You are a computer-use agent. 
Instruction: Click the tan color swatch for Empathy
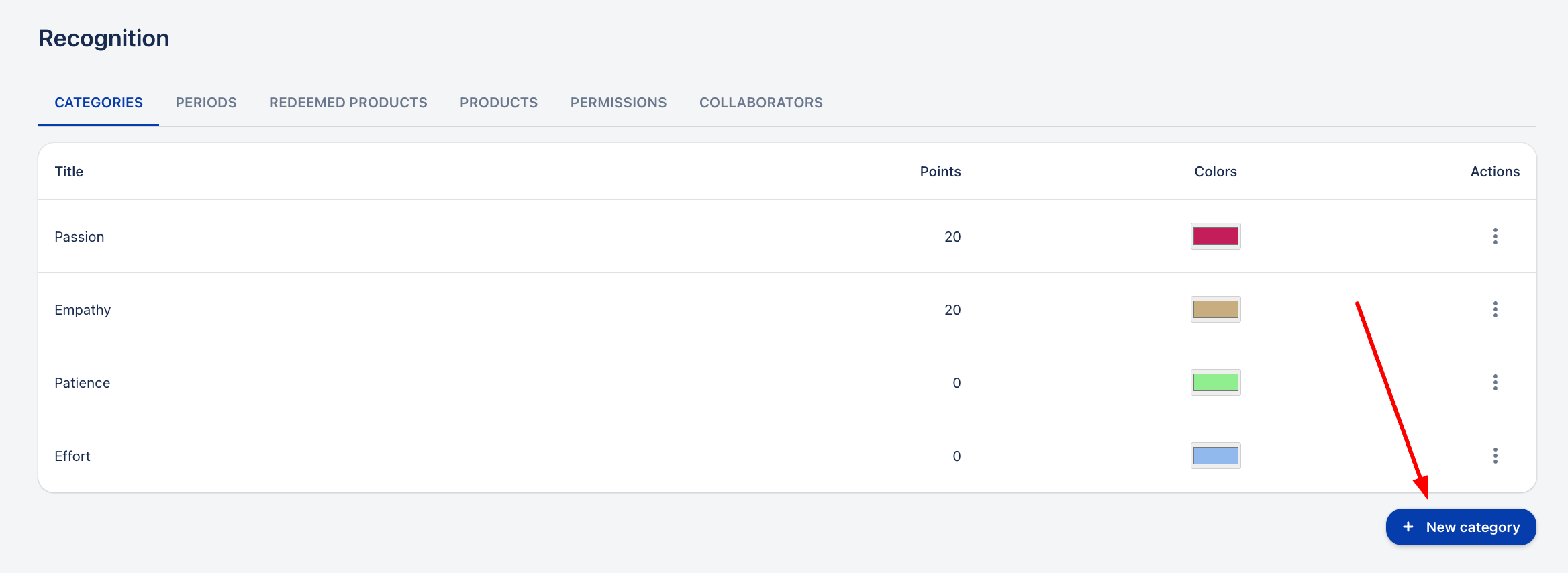click(x=1215, y=309)
